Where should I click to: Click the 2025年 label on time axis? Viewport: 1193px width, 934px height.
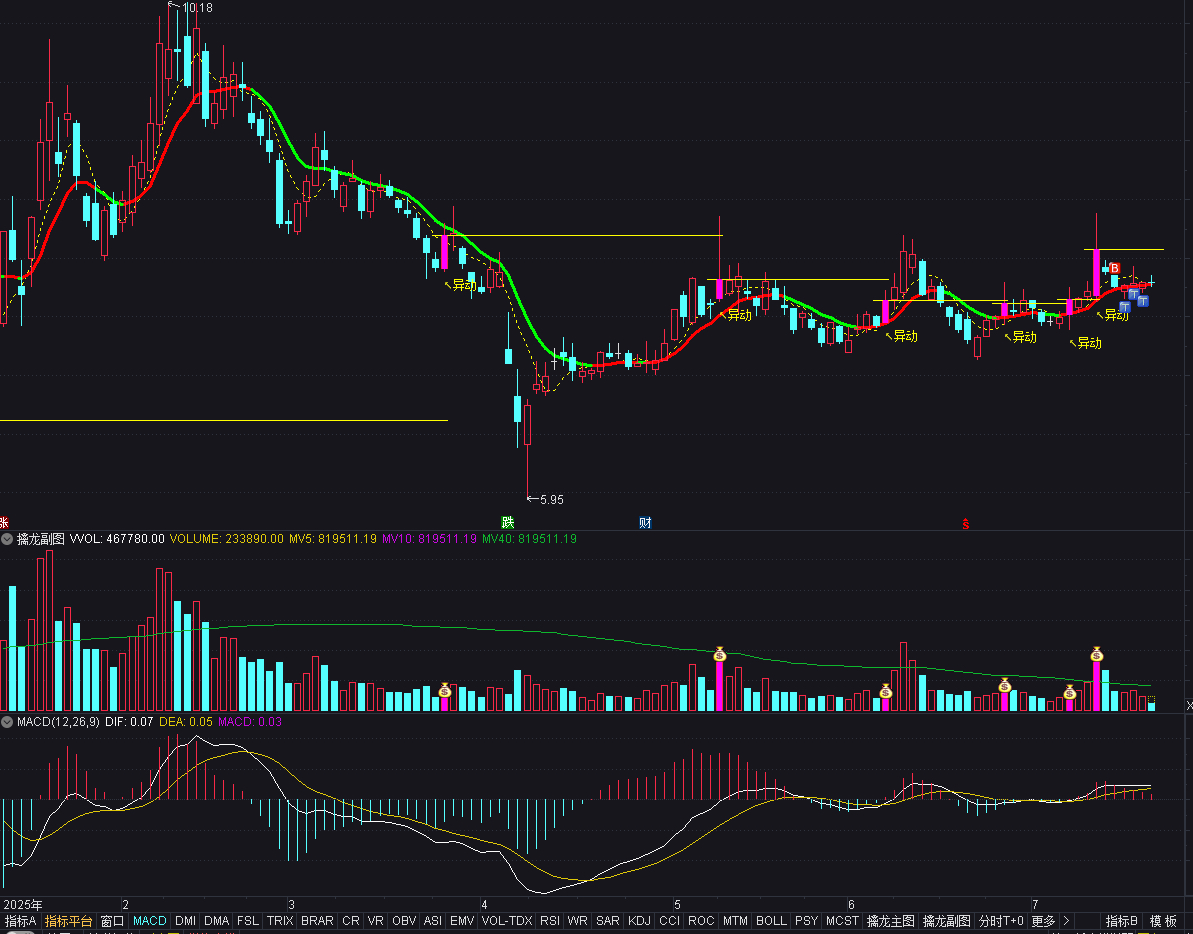click(23, 904)
